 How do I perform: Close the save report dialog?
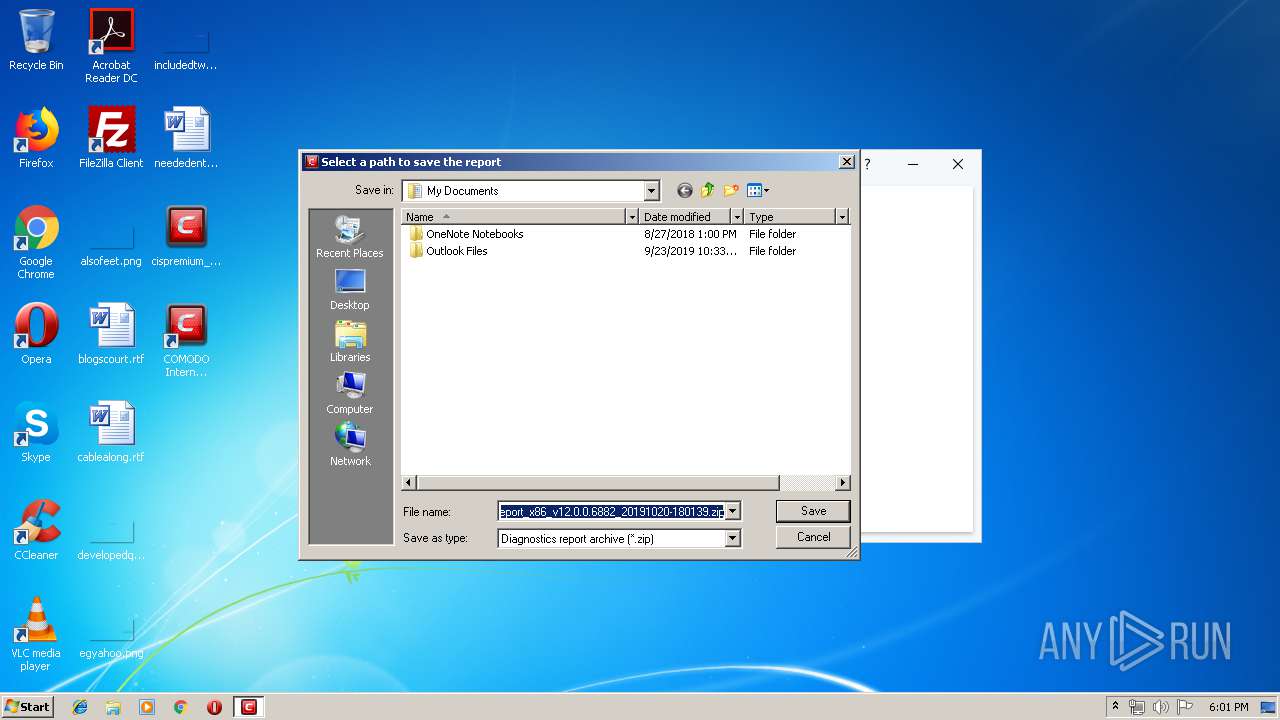(846, 162)
